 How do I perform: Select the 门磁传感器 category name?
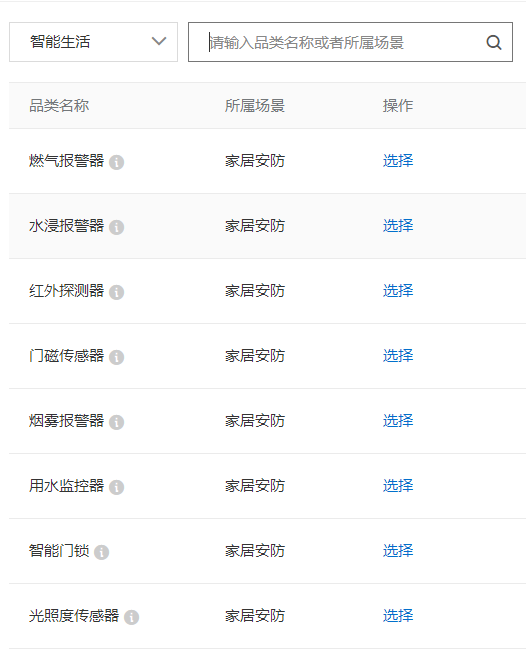[x=66, y=356]
